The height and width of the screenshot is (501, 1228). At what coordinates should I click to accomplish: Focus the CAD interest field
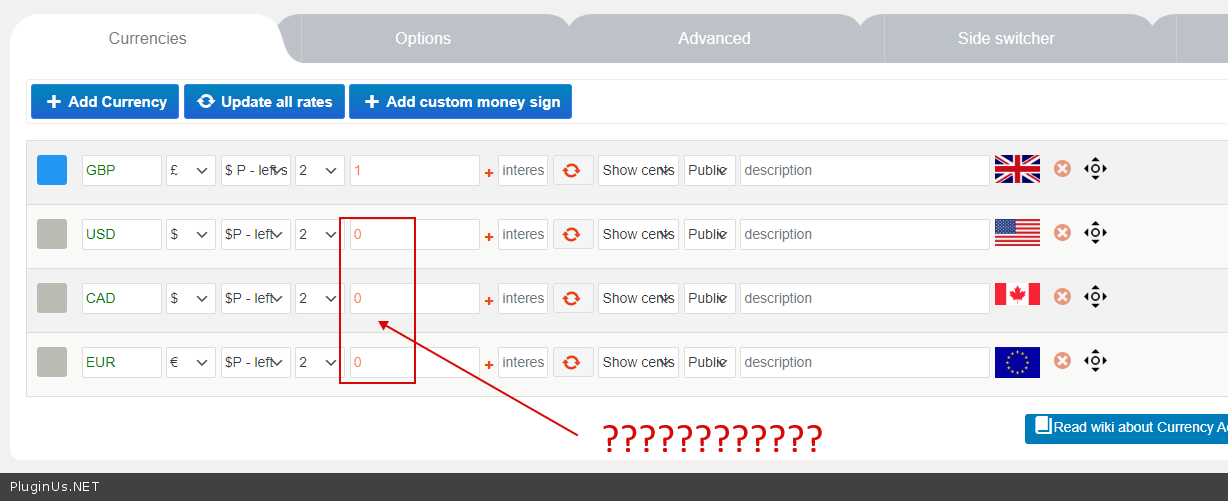(523, 298)
